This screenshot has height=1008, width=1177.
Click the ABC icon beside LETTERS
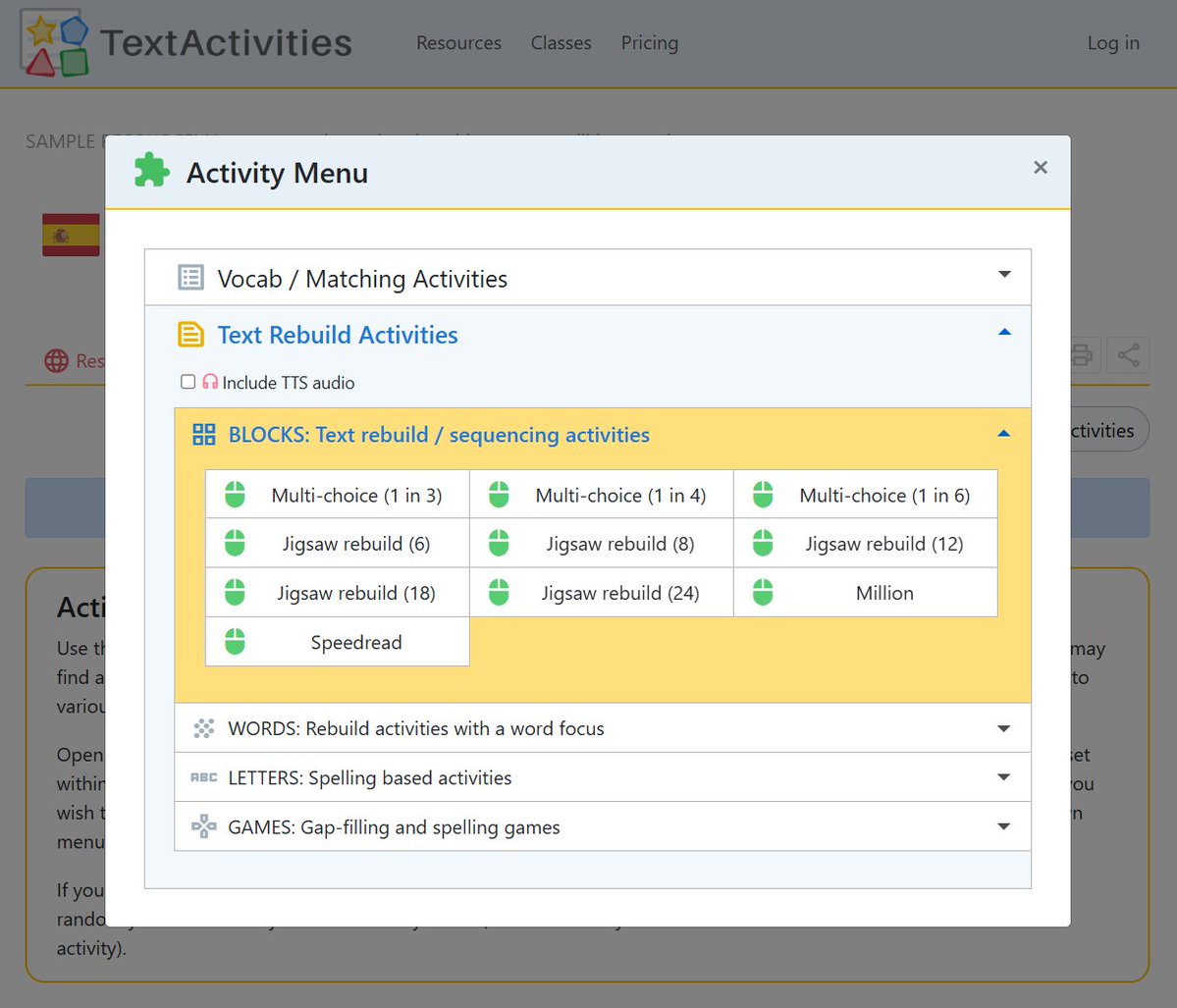point(203,776)
